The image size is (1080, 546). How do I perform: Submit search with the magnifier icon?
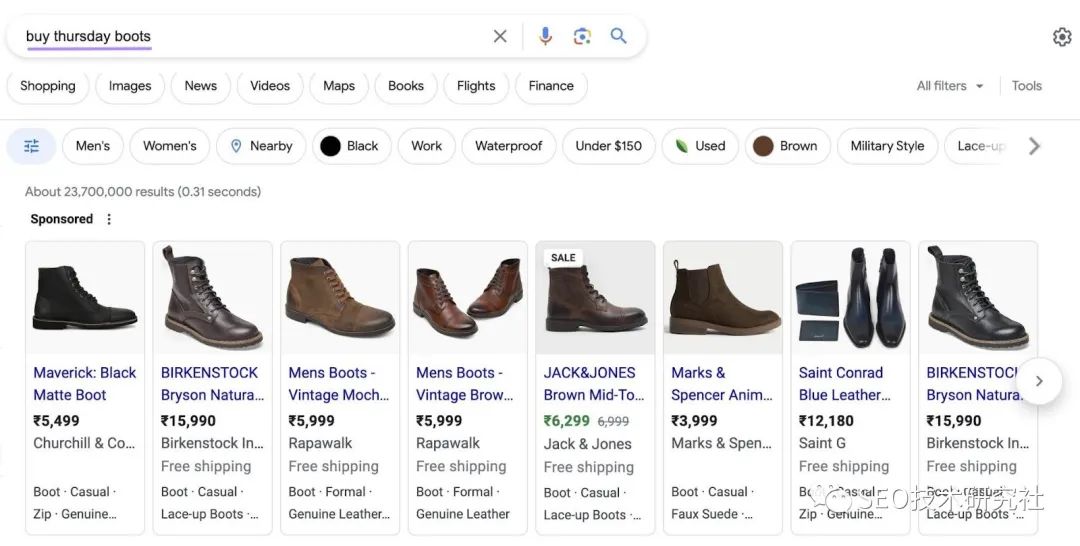tap(619, 36)
